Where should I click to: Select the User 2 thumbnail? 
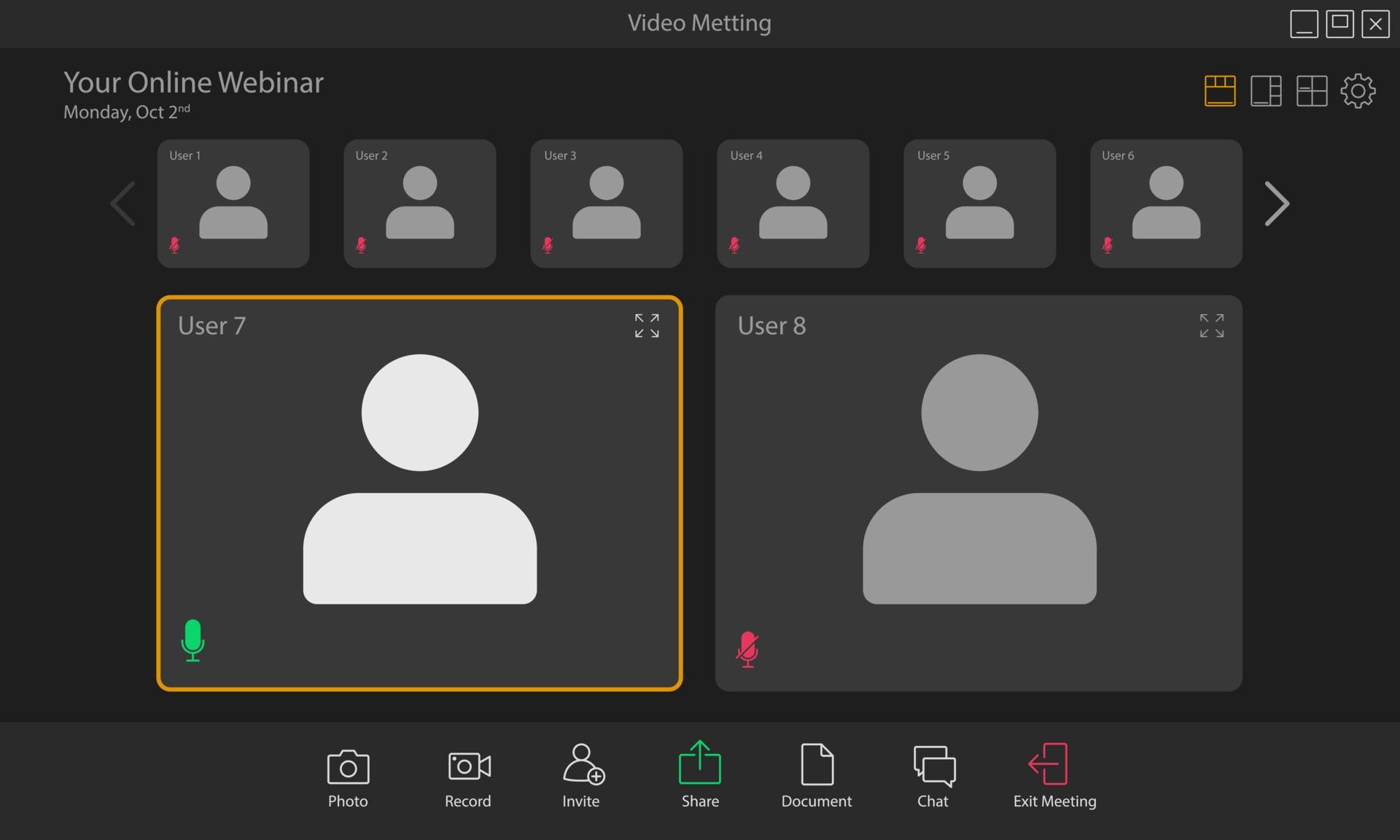(x=420, y=203)
